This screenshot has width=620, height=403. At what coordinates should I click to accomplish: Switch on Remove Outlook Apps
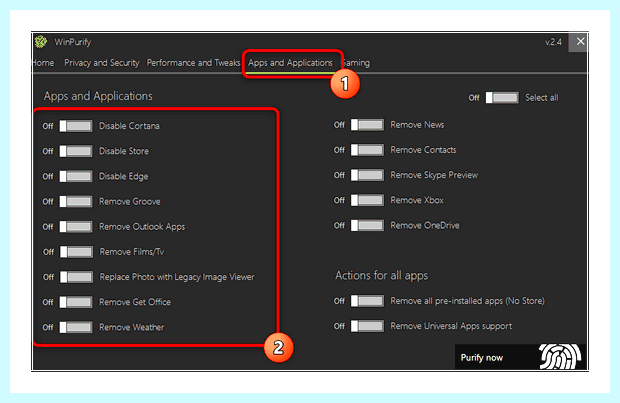[x=76, y=227]
